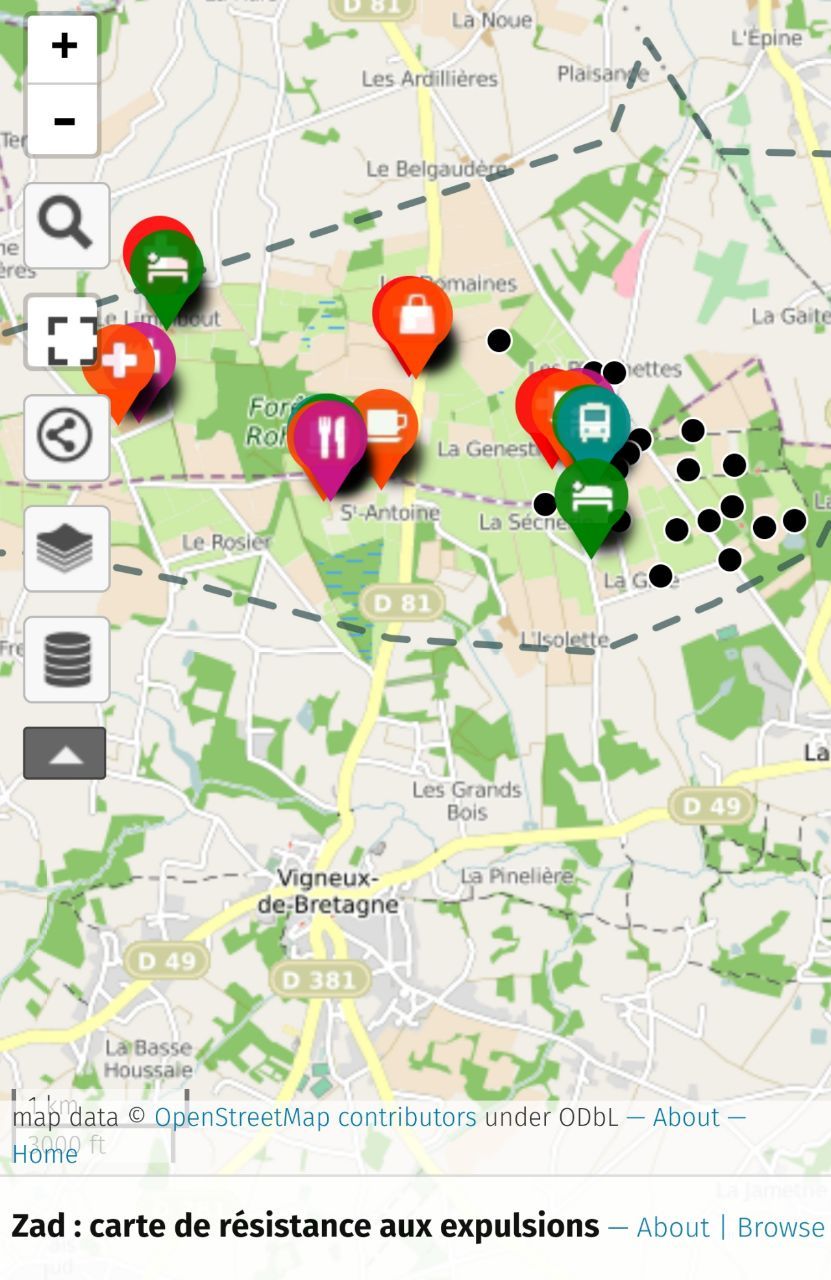Screen dimensions: 831x1280
Task: Open the OpenStreetMap contributors link
Action: 315,1117
